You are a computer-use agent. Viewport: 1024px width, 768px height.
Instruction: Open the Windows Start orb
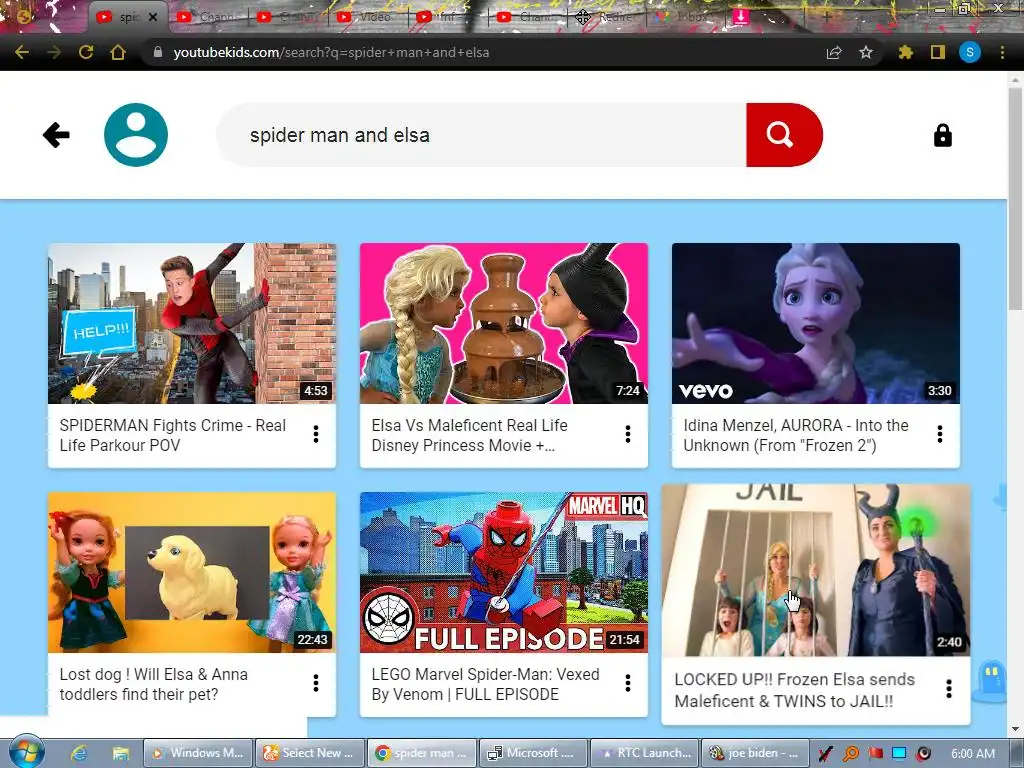pos(26,752)
